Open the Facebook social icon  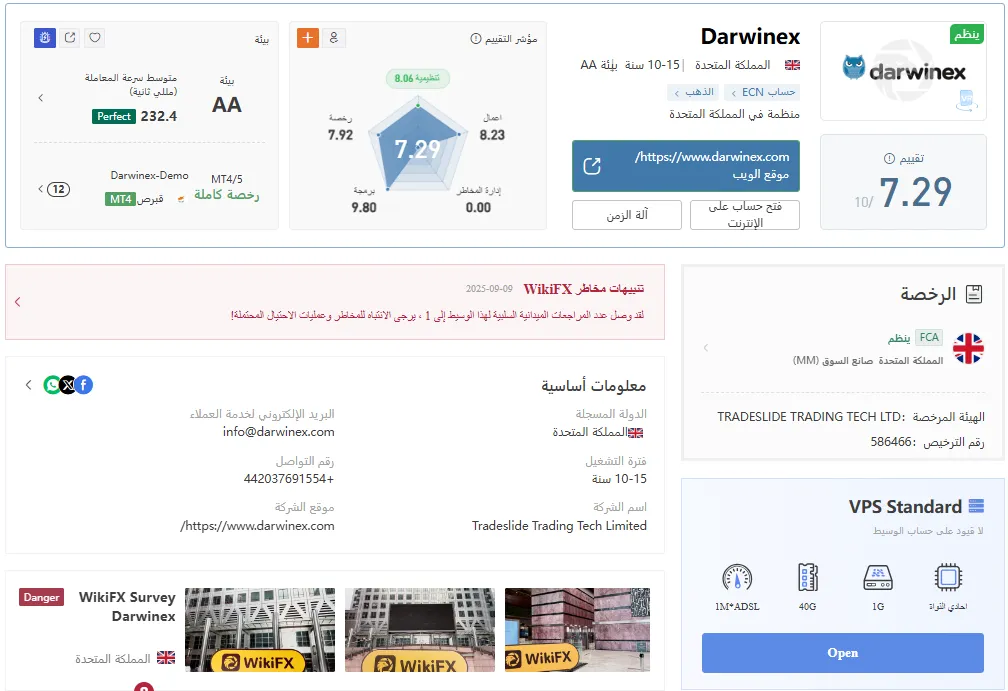[84, 385]
